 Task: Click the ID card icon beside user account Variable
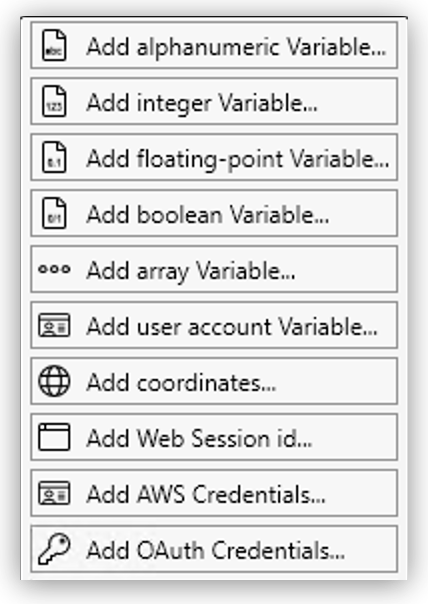[54, 325]
